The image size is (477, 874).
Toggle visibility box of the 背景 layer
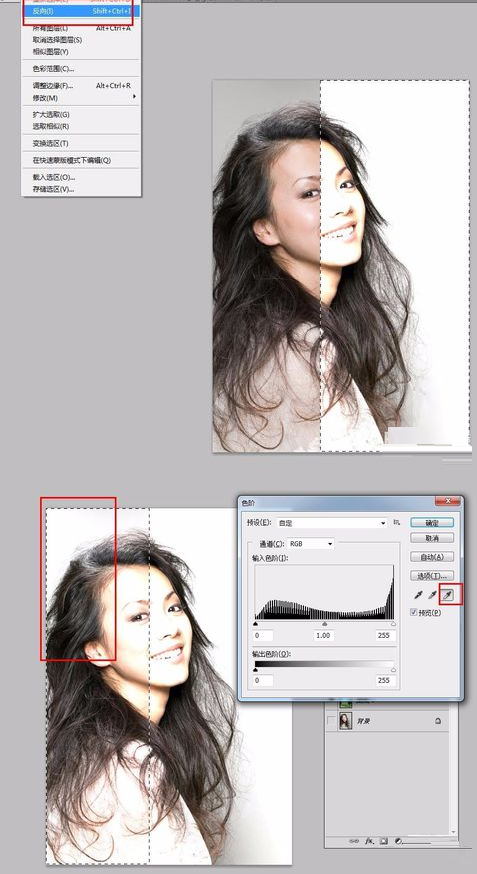click(x=332, y=721)
